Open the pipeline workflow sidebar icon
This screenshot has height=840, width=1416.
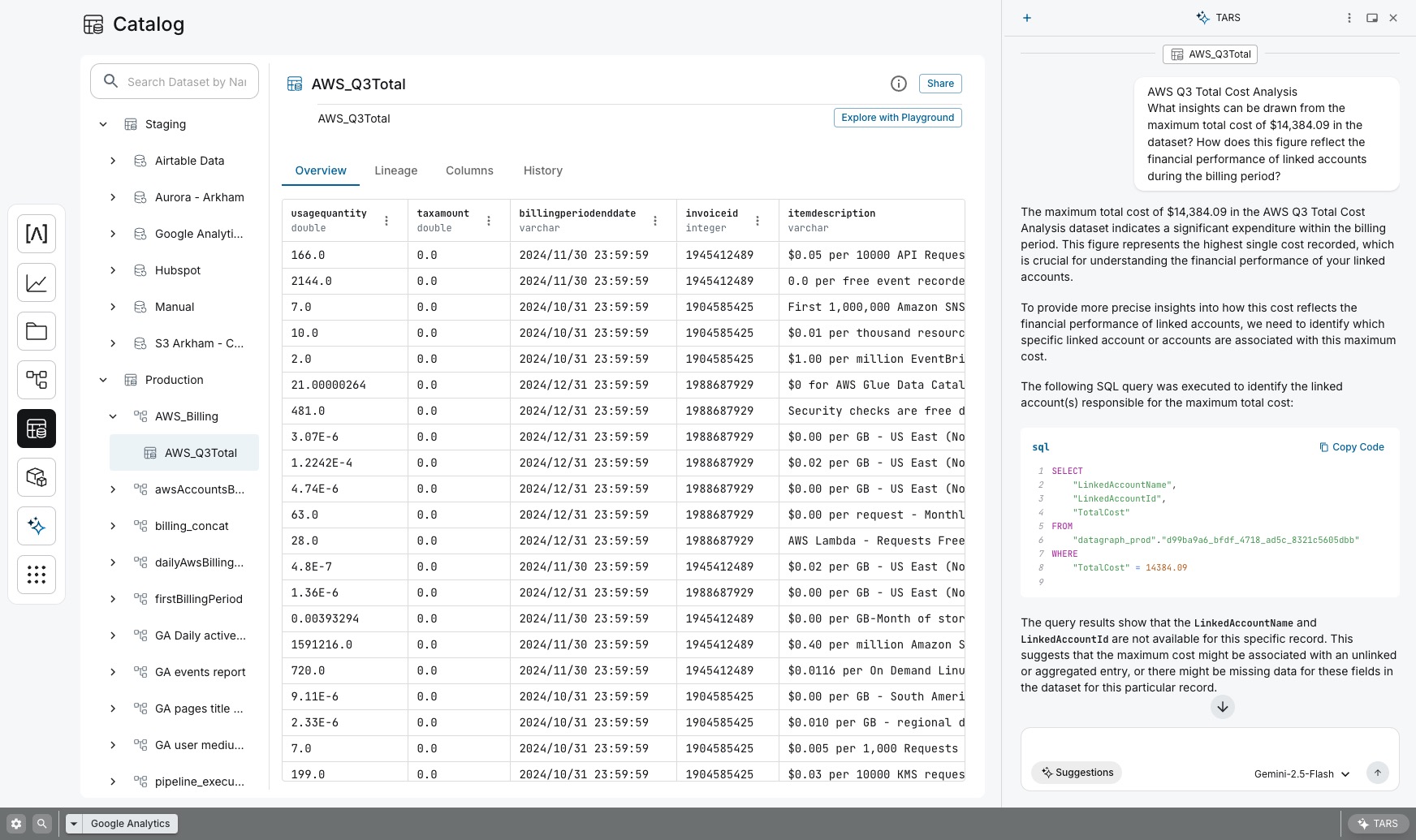(37, 380)
